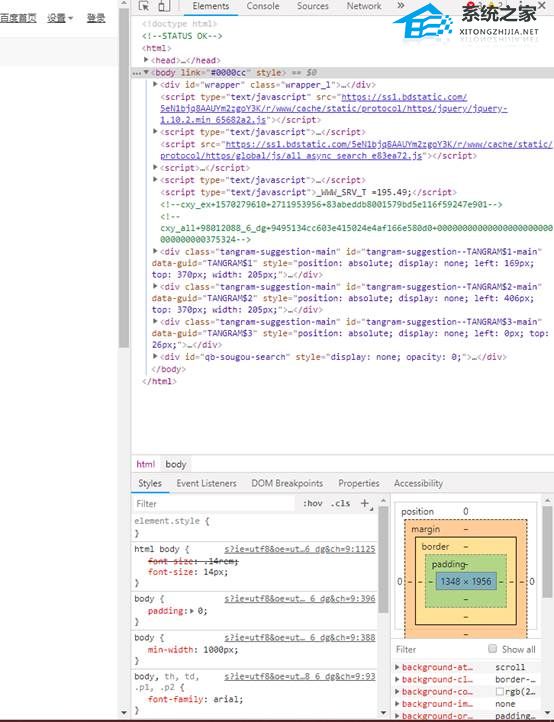Click the struck-through font-size .14rem declaration
The width and height of the screenshot is (554, 722).
click(x=193, y=561)
